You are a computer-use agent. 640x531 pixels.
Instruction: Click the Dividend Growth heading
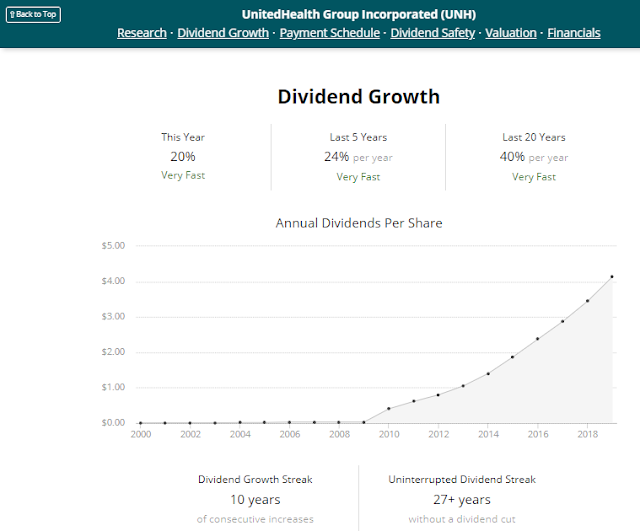359,97
